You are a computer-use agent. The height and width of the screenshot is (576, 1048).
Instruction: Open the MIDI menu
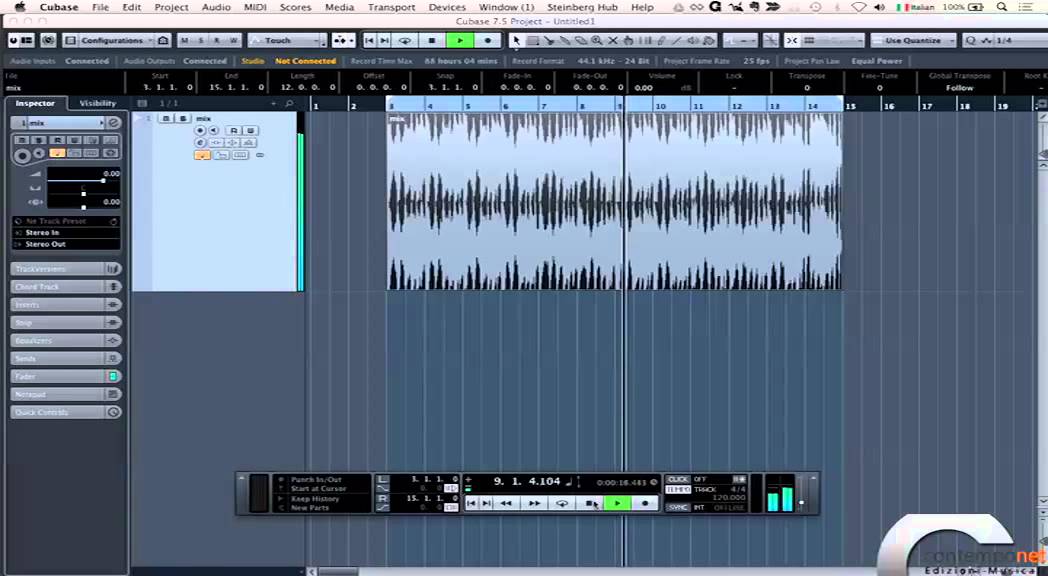(255, 7)
